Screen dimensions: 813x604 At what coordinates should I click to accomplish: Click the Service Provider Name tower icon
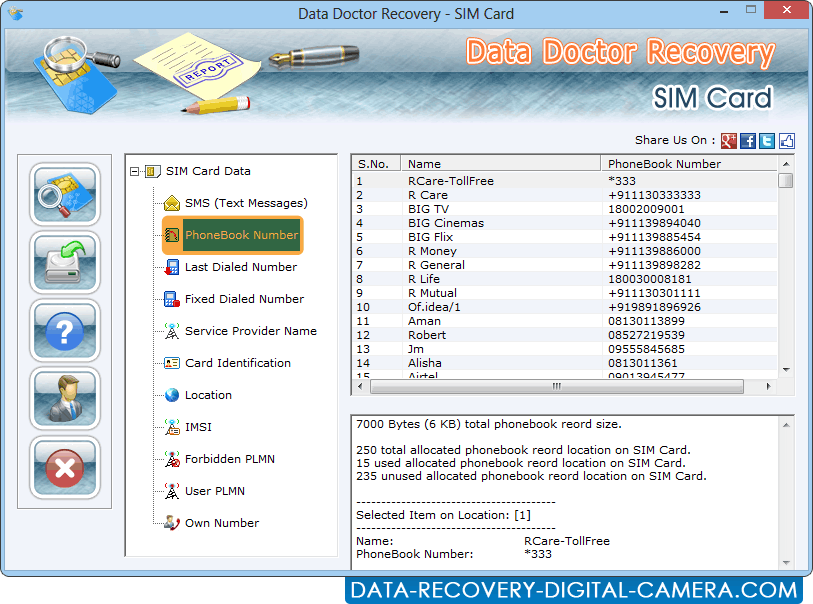[172, 331]
